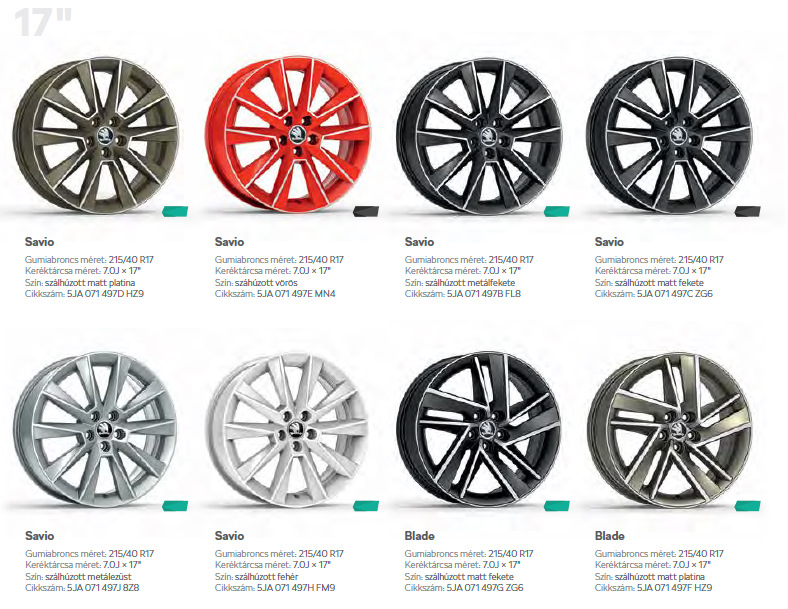788x609 pixels.
Task: Click the 17" section heading
Action: 44,22
